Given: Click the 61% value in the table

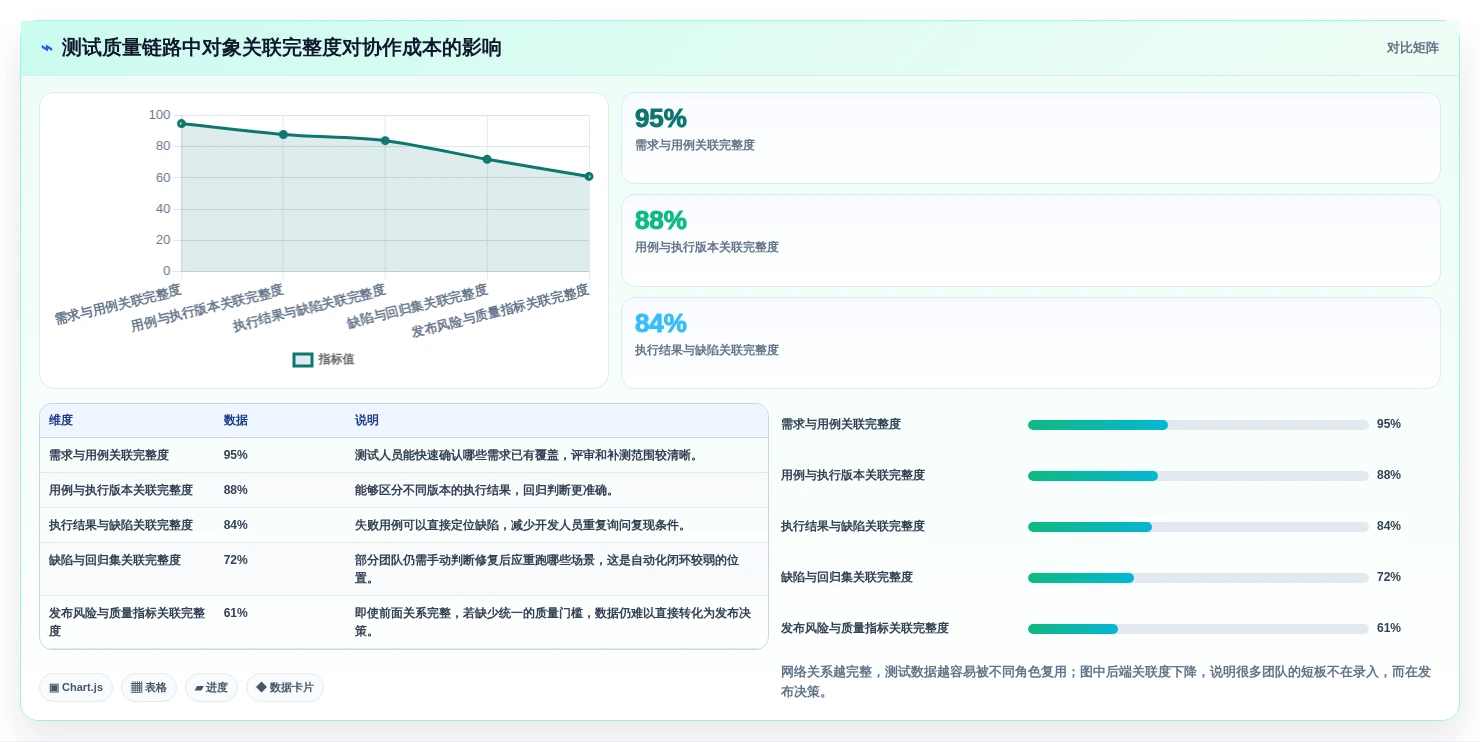Looking at the screenshot, I should pos(236,613).
